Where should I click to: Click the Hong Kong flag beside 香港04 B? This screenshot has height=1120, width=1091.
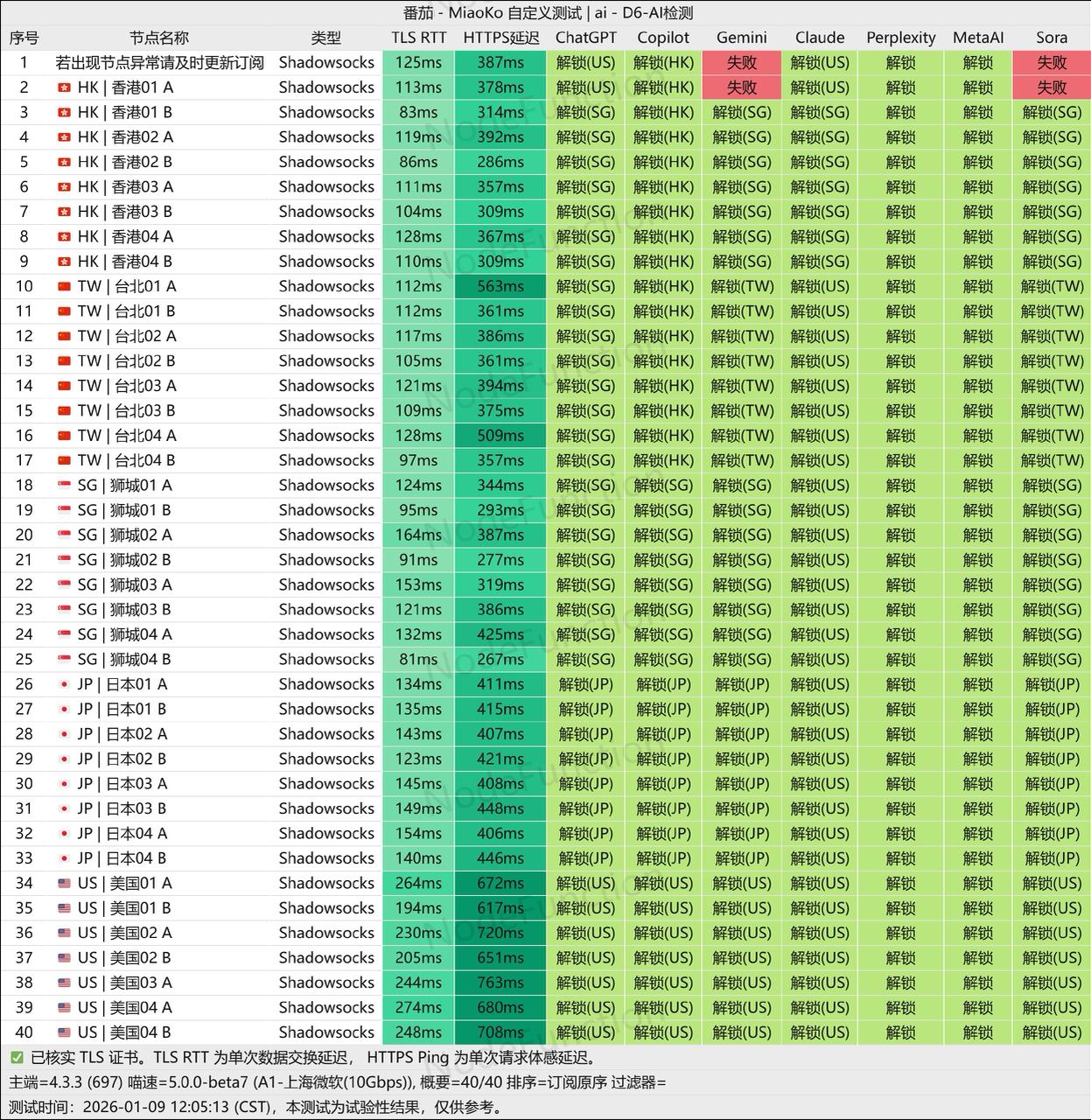(64, 262)
